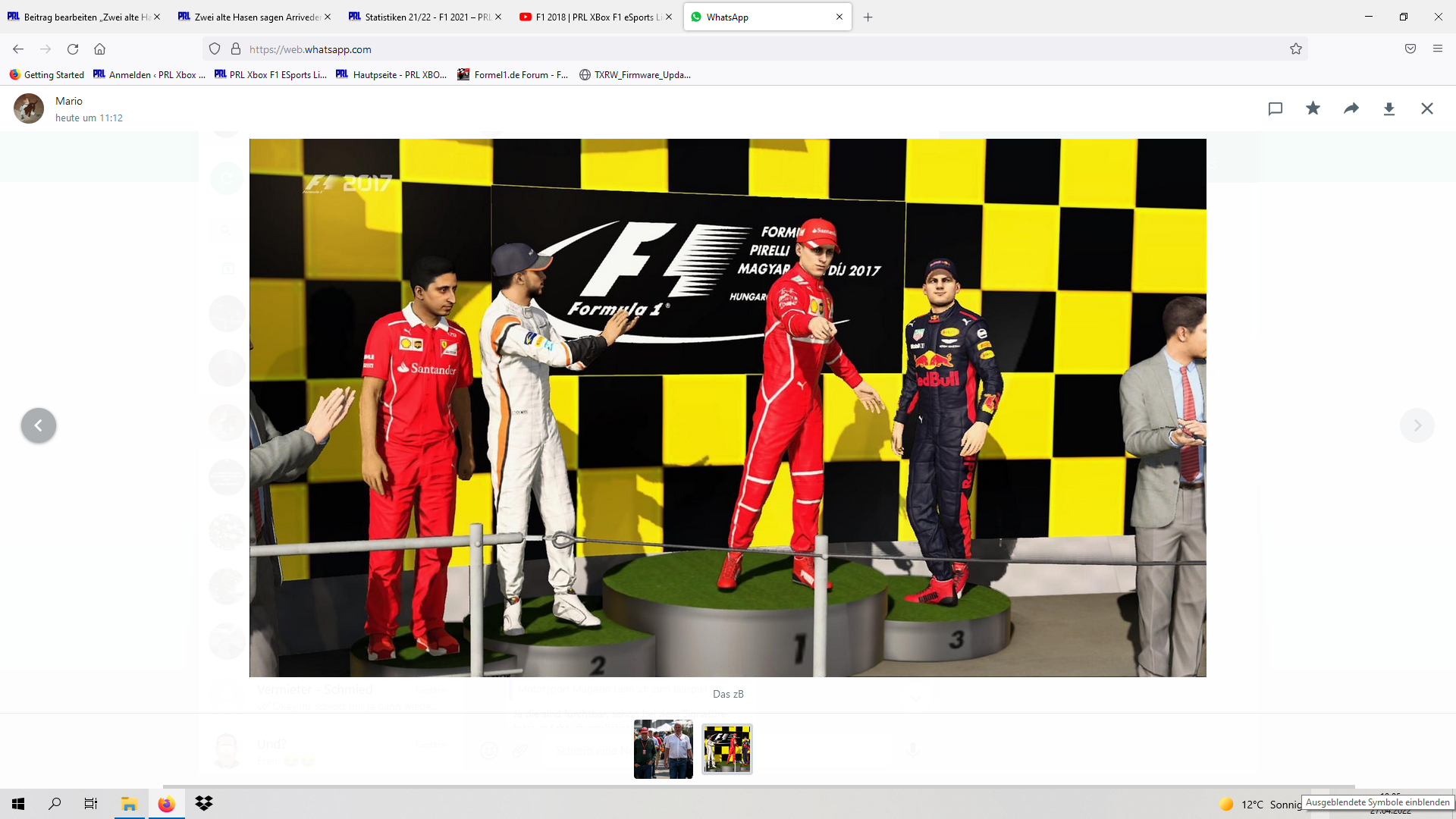Open File Explorer from the taskbar
This screenshot has width=1456, height=819.
129,804
